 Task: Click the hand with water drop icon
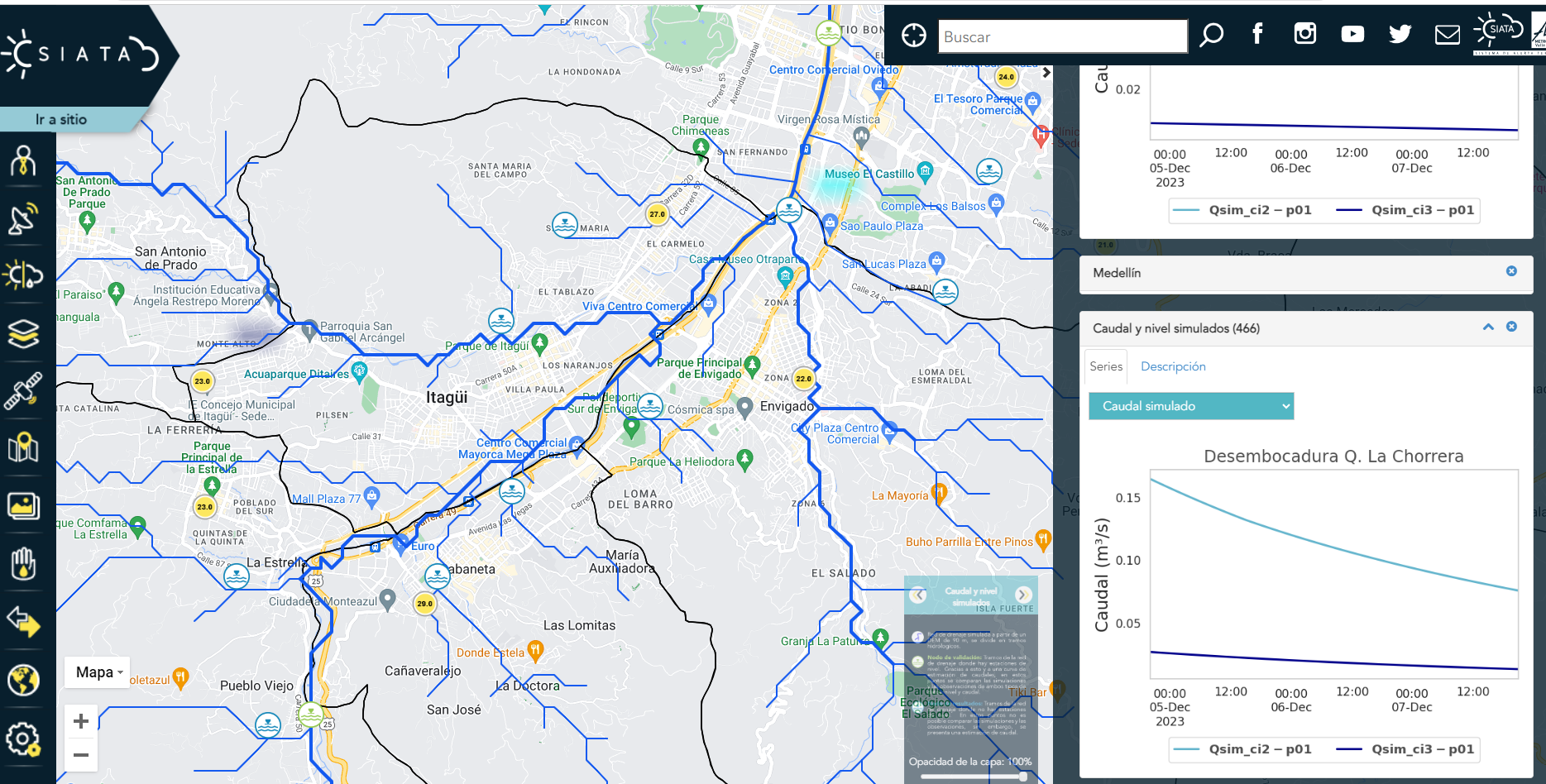[22, 563]
